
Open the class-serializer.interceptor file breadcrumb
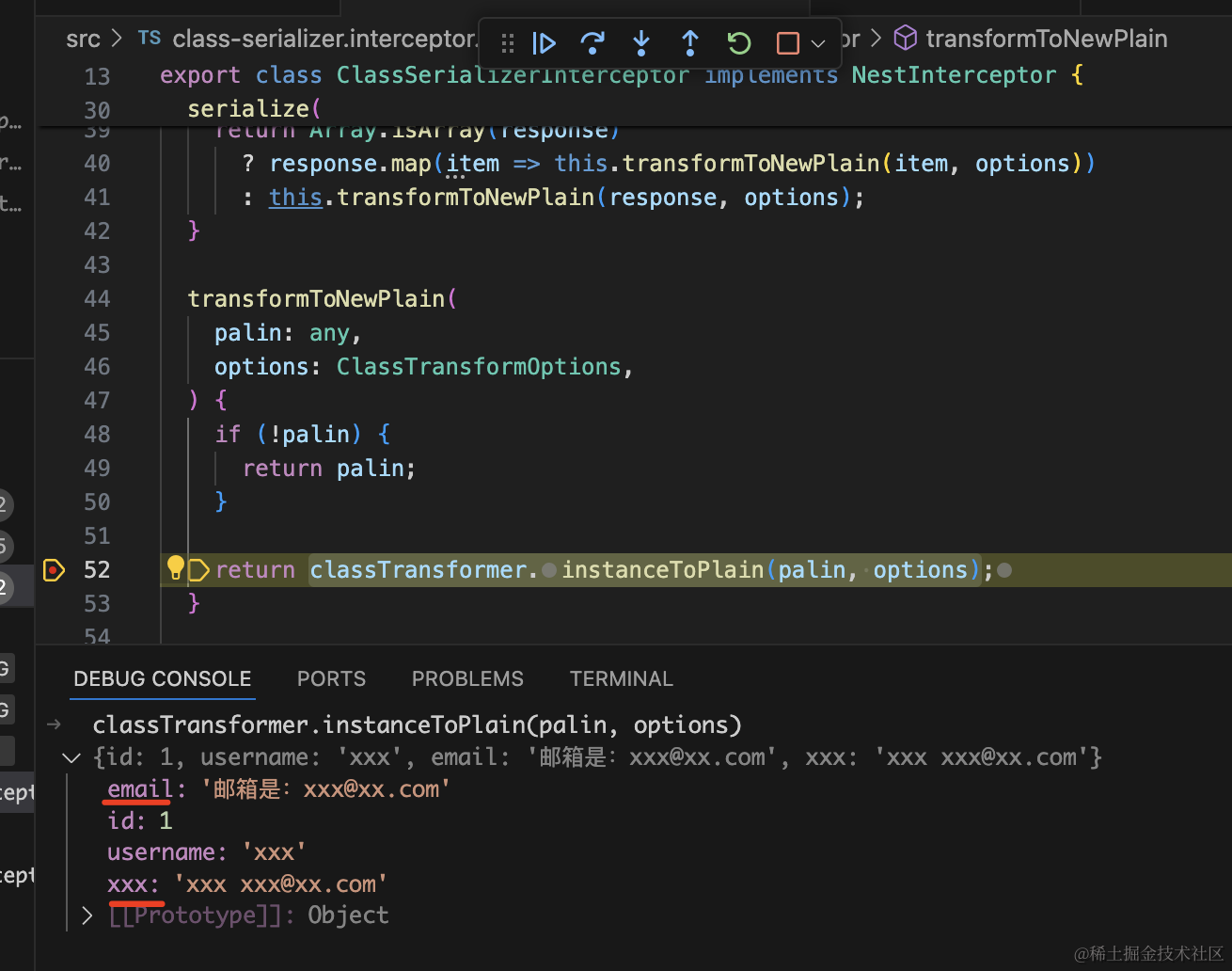tap(325, 39)
